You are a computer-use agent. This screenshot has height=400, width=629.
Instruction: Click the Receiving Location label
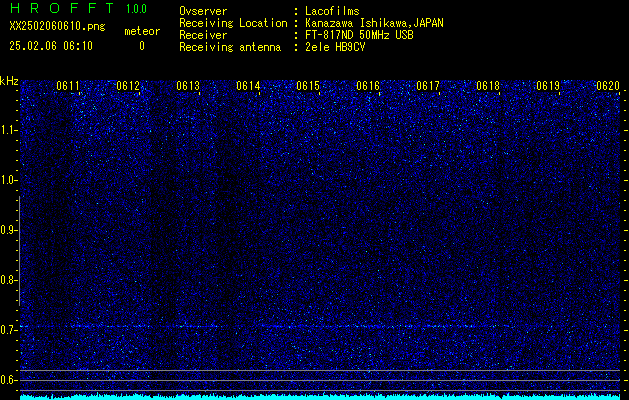tap(233, 23)
